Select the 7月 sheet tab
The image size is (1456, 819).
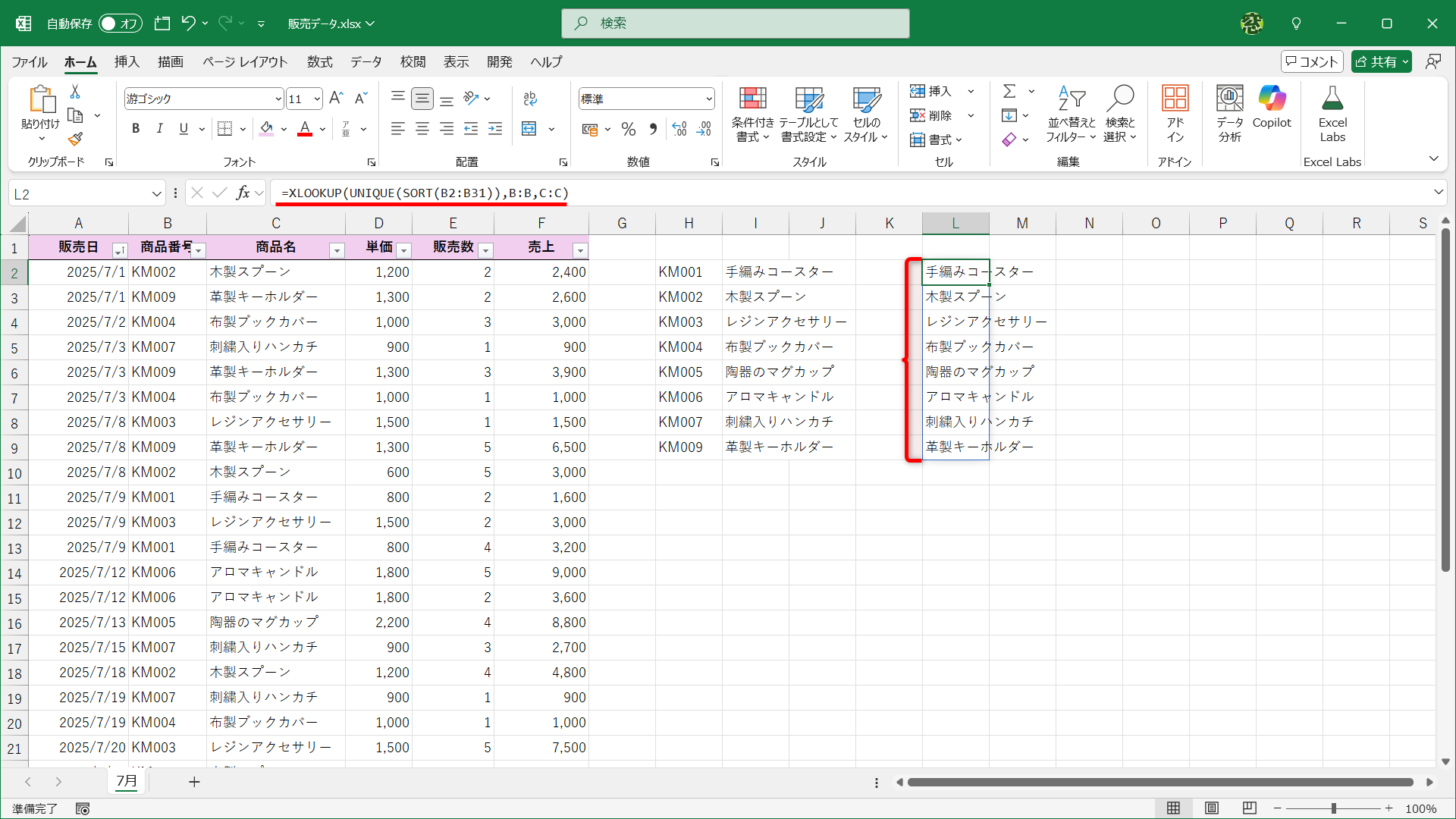pos(127,781)
